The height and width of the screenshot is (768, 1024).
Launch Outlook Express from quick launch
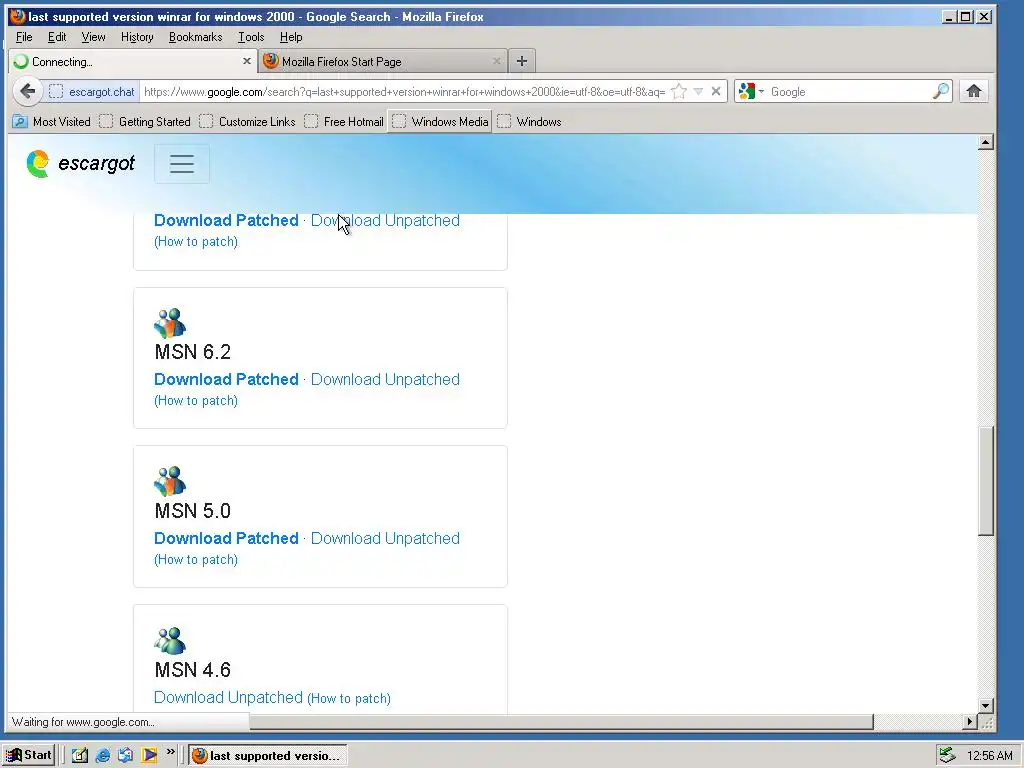pos(125,756)
